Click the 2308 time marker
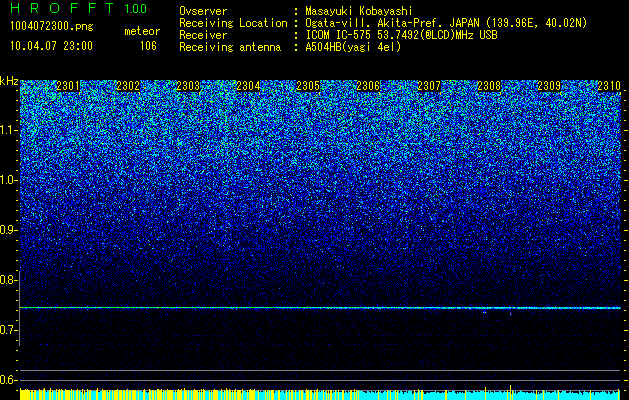 click(x=489, y=86)
